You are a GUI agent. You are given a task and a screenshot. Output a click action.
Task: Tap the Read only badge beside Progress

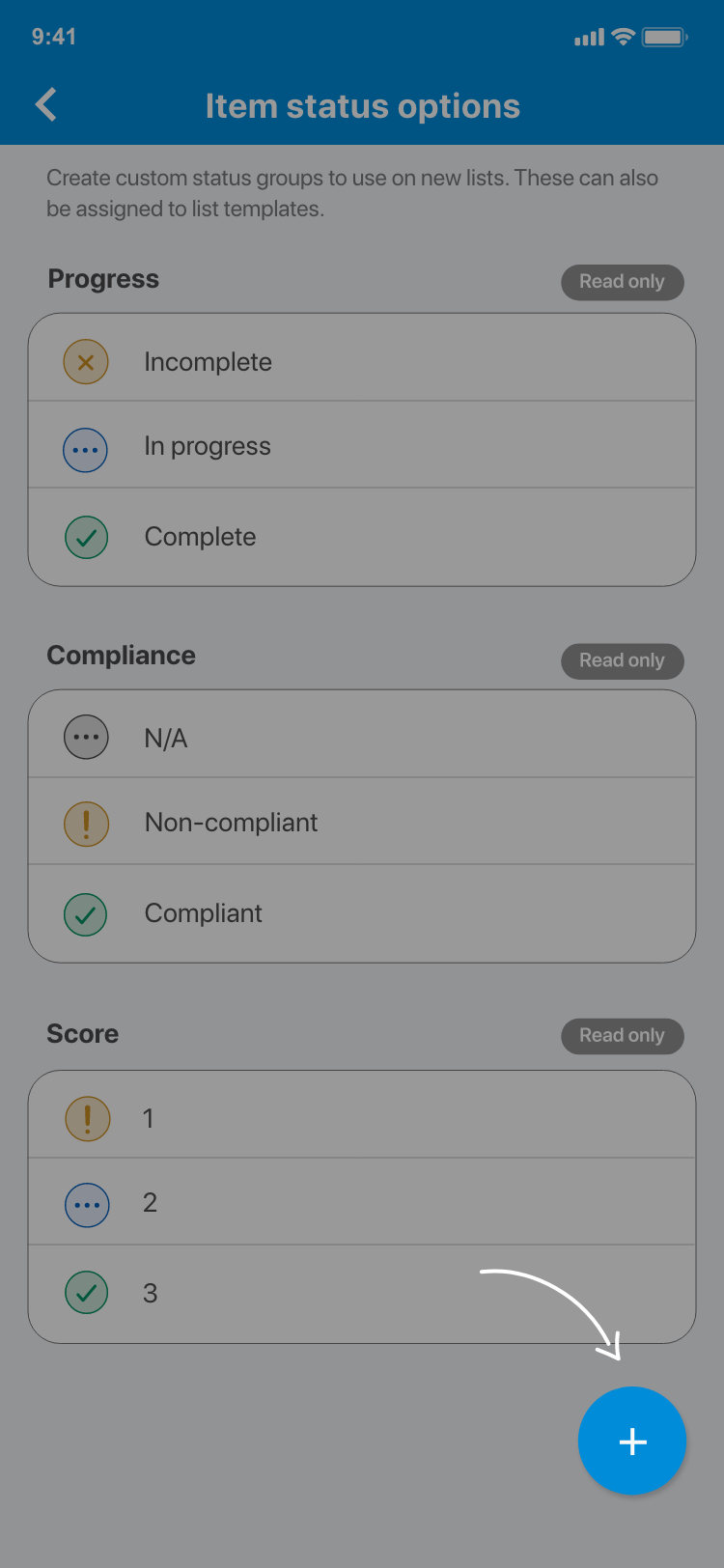[622, 282]
